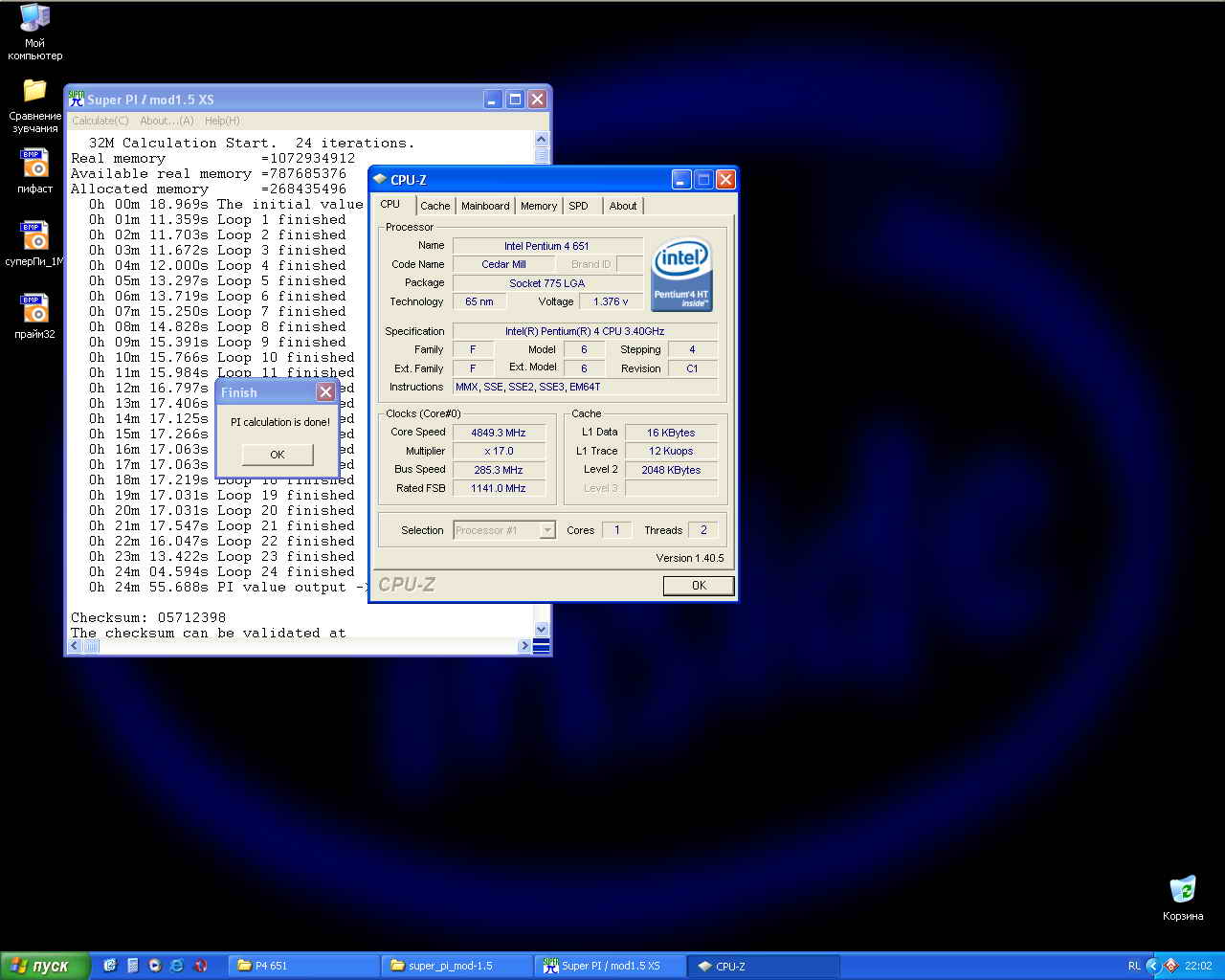Switch to the Cache tab
Viewport: 1225px width, 980px height.
[x=435, y=206]
